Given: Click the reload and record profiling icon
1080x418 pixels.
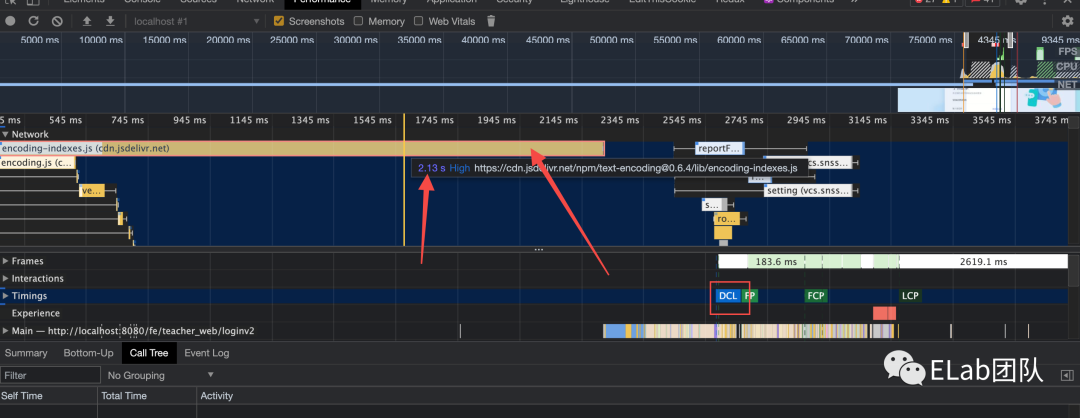Looking at the screenshot, I should click(33, 21).
